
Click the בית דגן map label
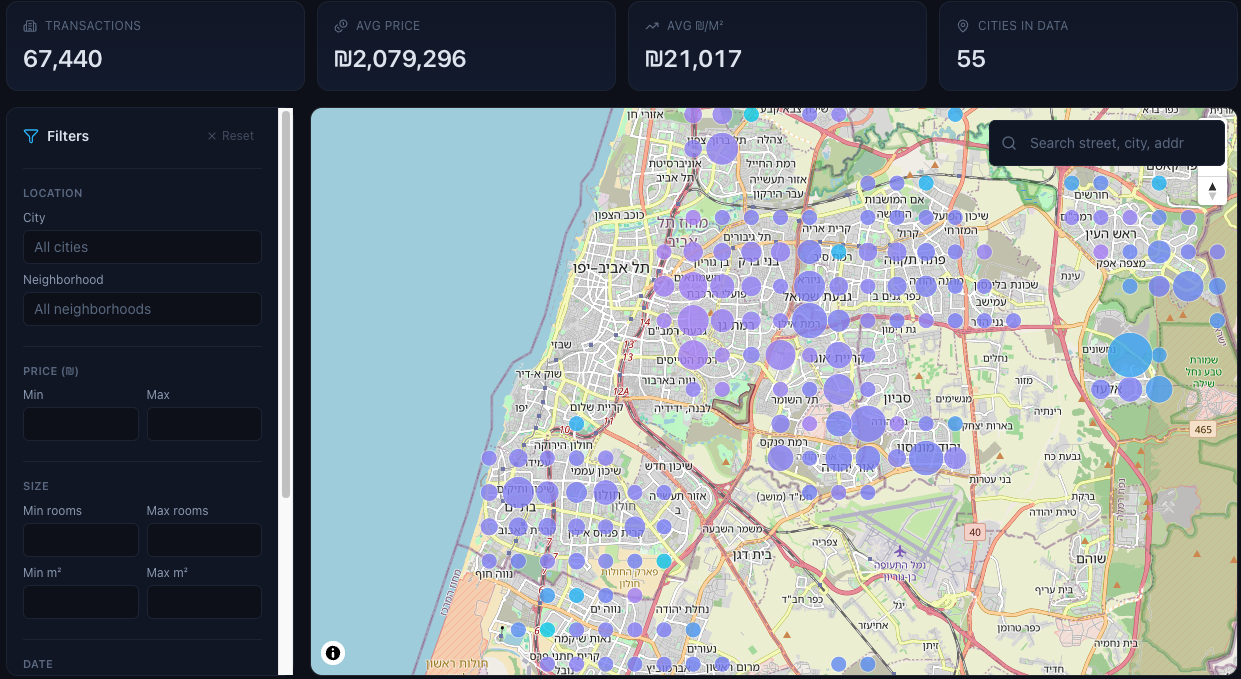(752, 552)
